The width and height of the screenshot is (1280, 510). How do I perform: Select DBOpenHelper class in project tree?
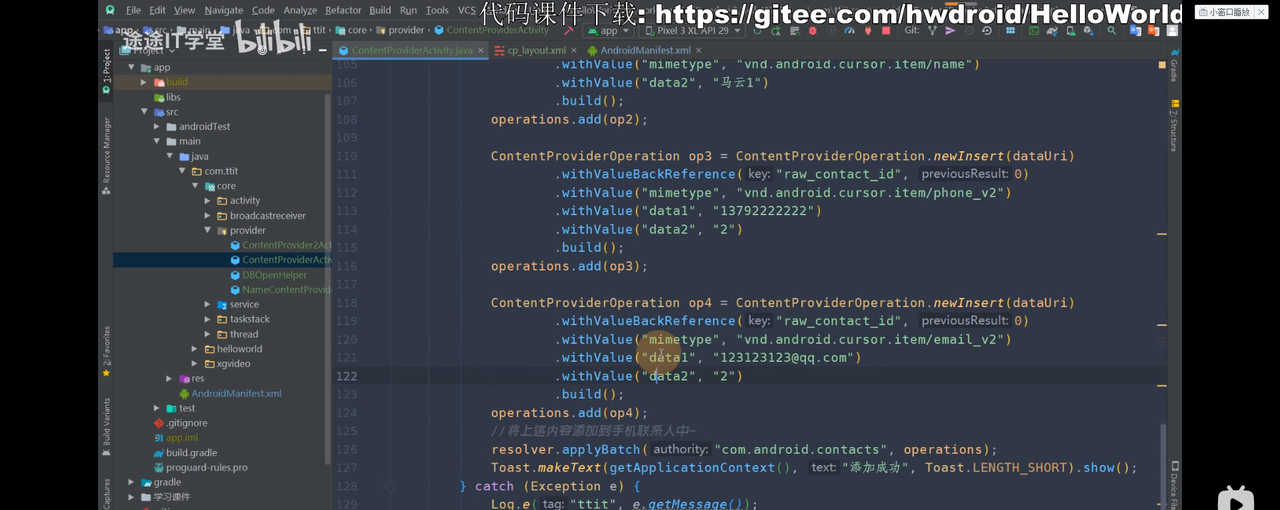tap(268, 275)
